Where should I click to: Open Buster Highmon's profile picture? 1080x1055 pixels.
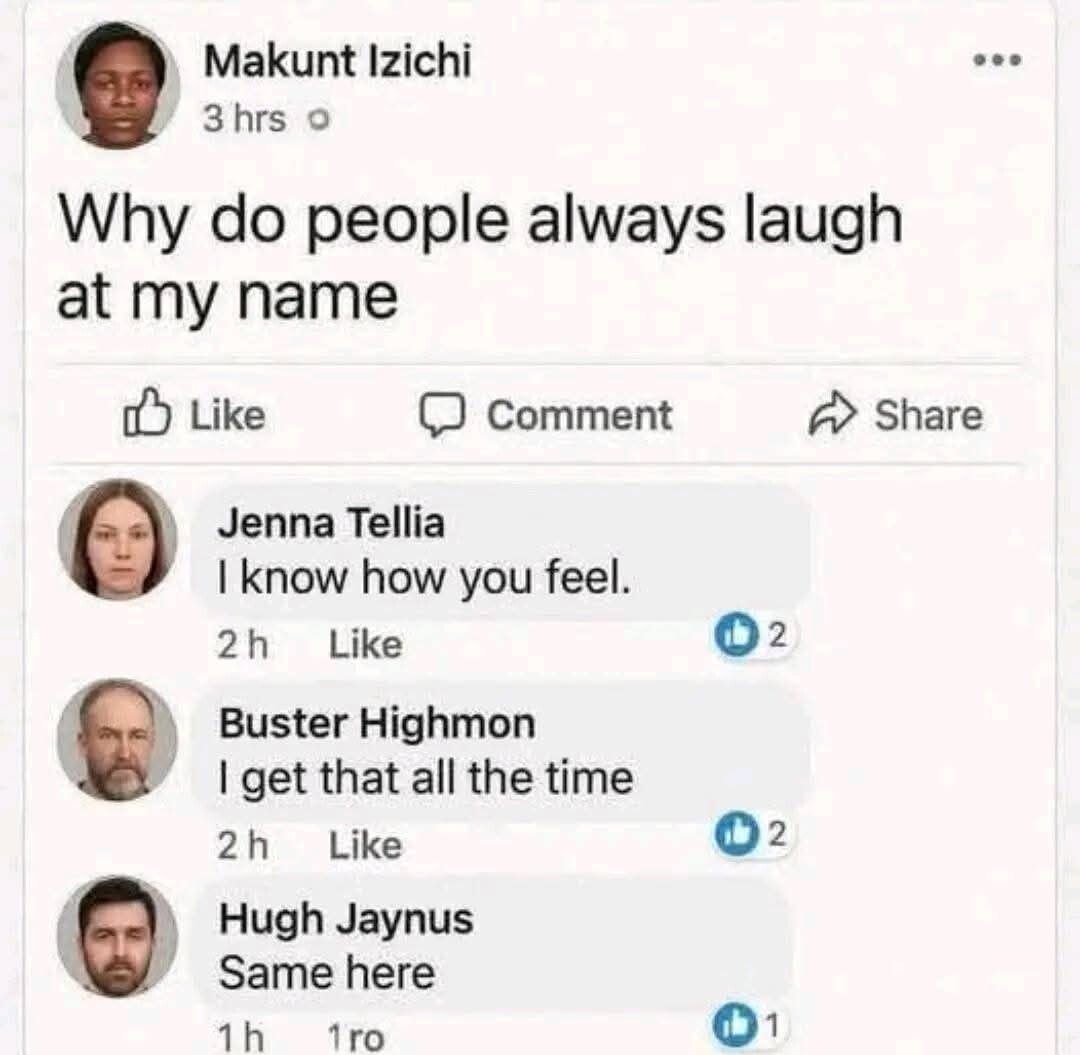pyautogui.click(x=117, y=739)
